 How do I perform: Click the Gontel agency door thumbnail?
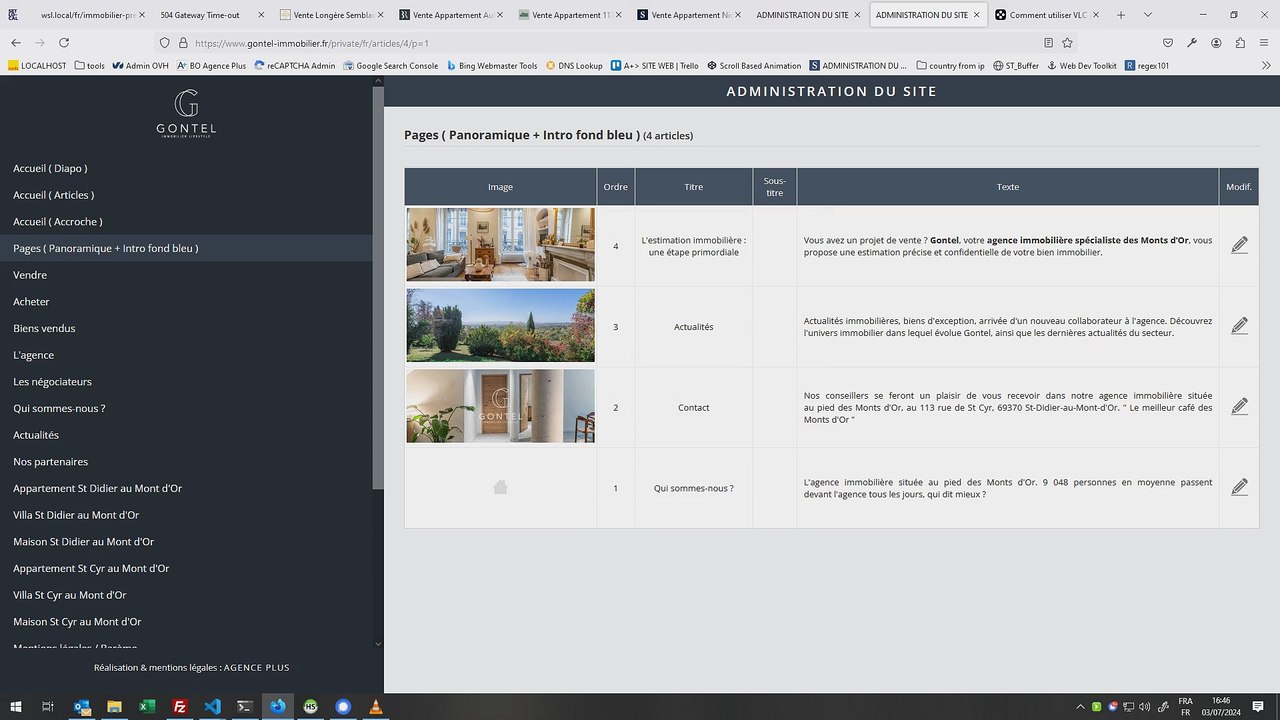click(x=500, y=406)
